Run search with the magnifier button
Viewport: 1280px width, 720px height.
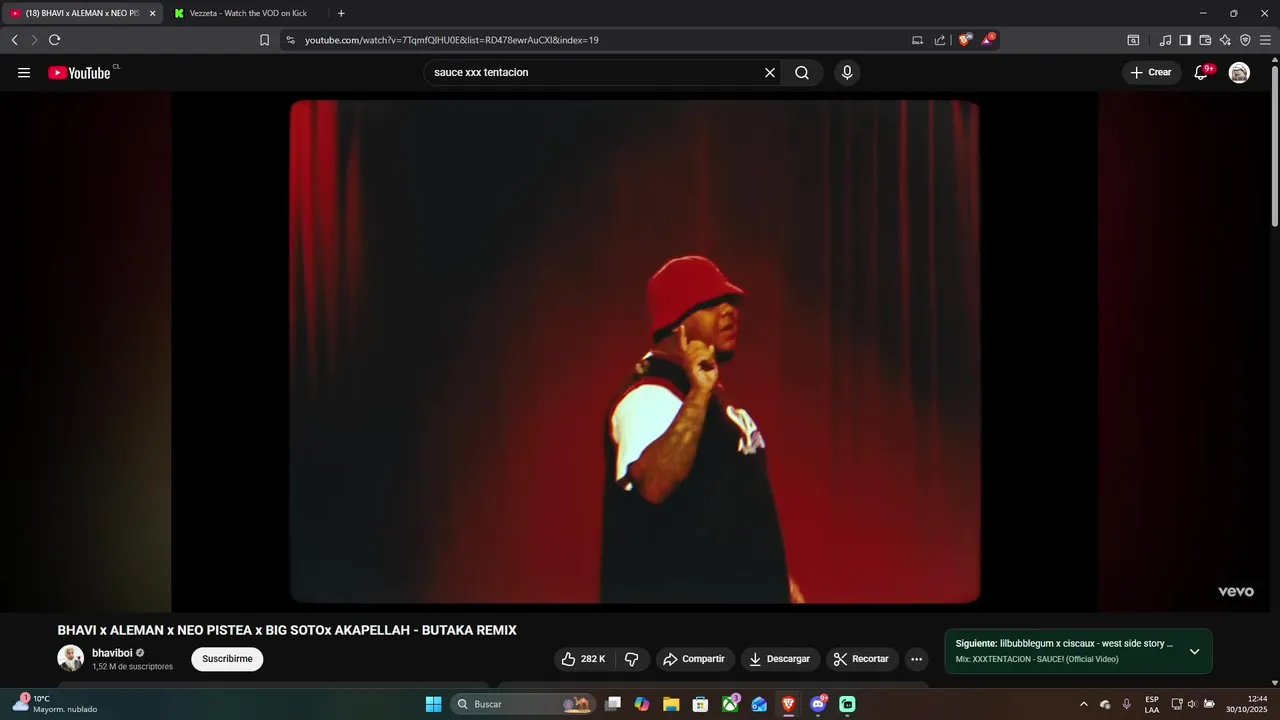coord(802,72)
